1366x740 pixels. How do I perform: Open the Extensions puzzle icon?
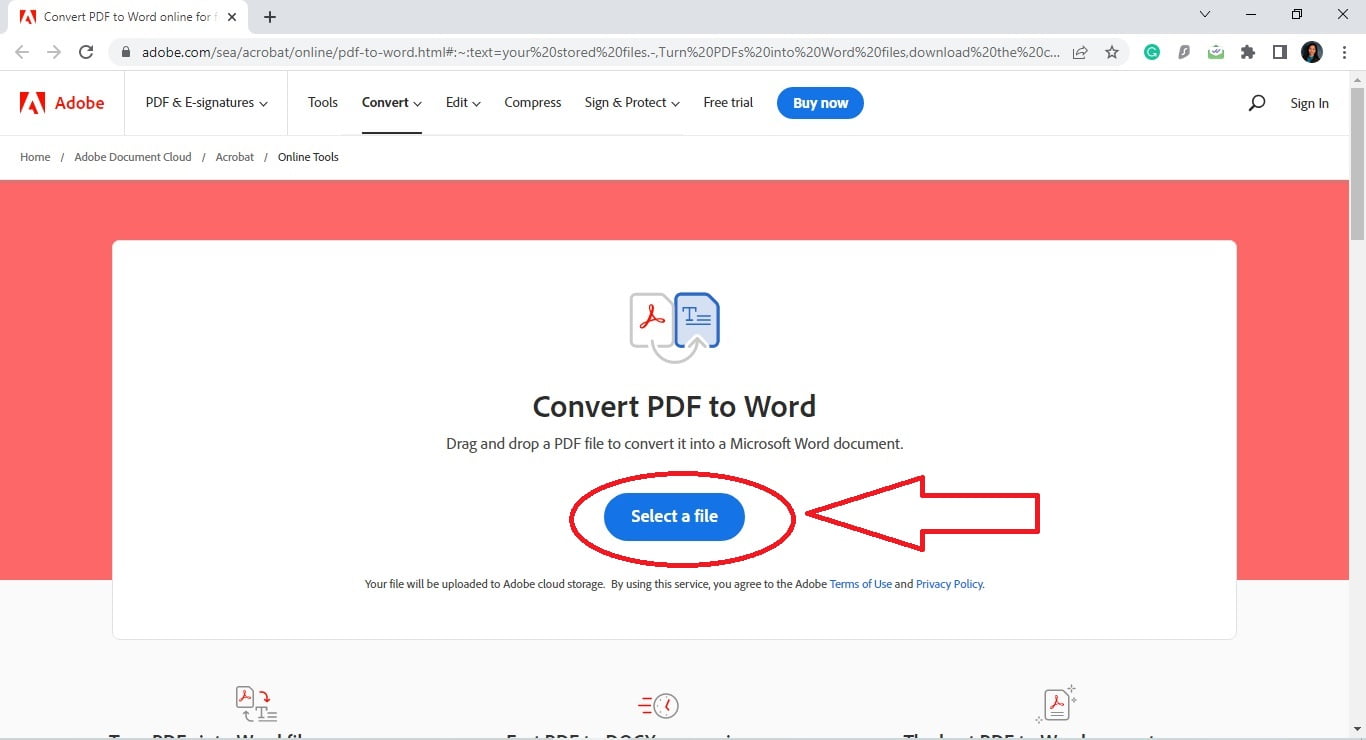click(x=1248, y=52)
